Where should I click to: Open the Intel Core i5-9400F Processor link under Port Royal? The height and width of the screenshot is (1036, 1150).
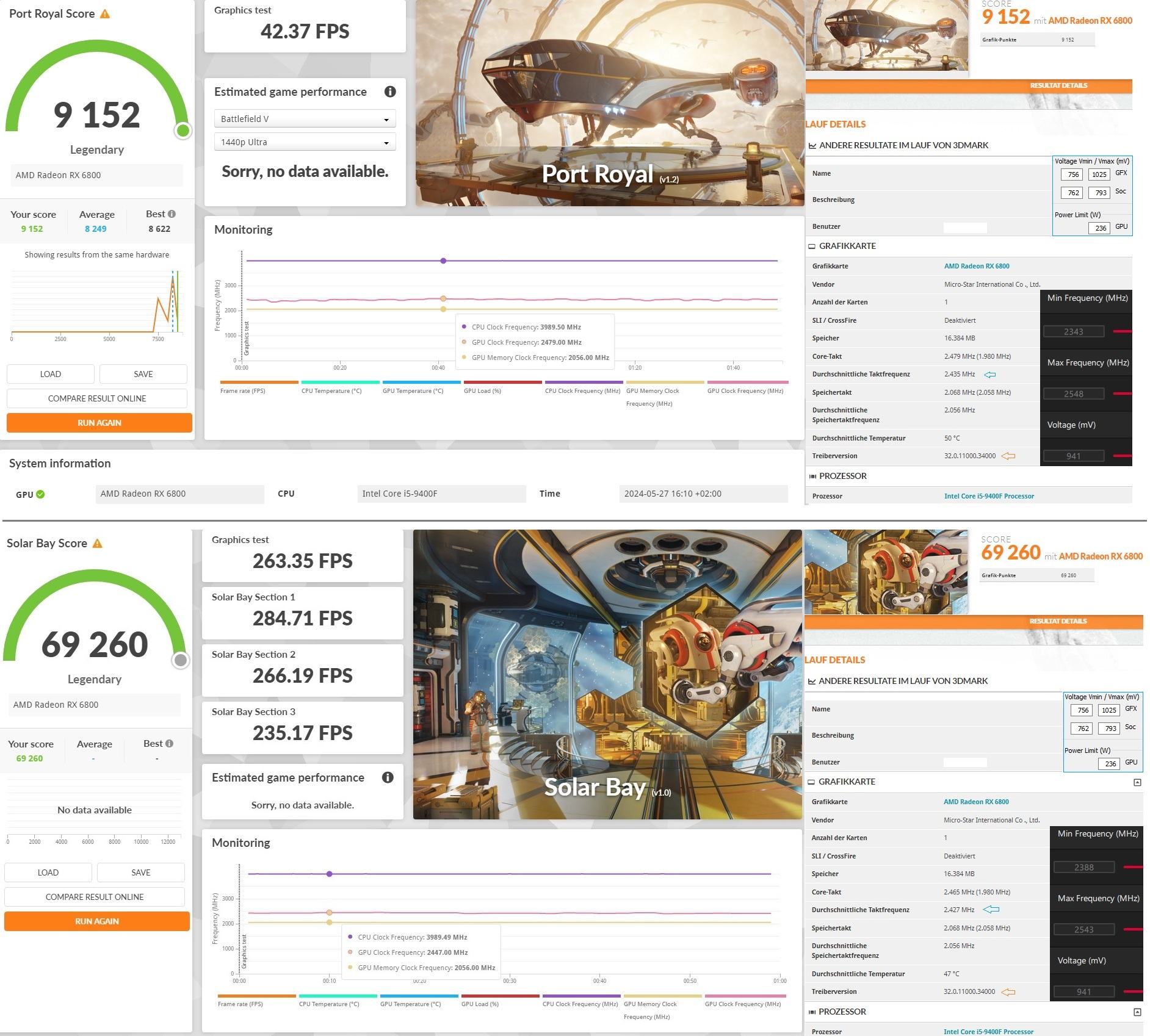[x=989, y=496]
